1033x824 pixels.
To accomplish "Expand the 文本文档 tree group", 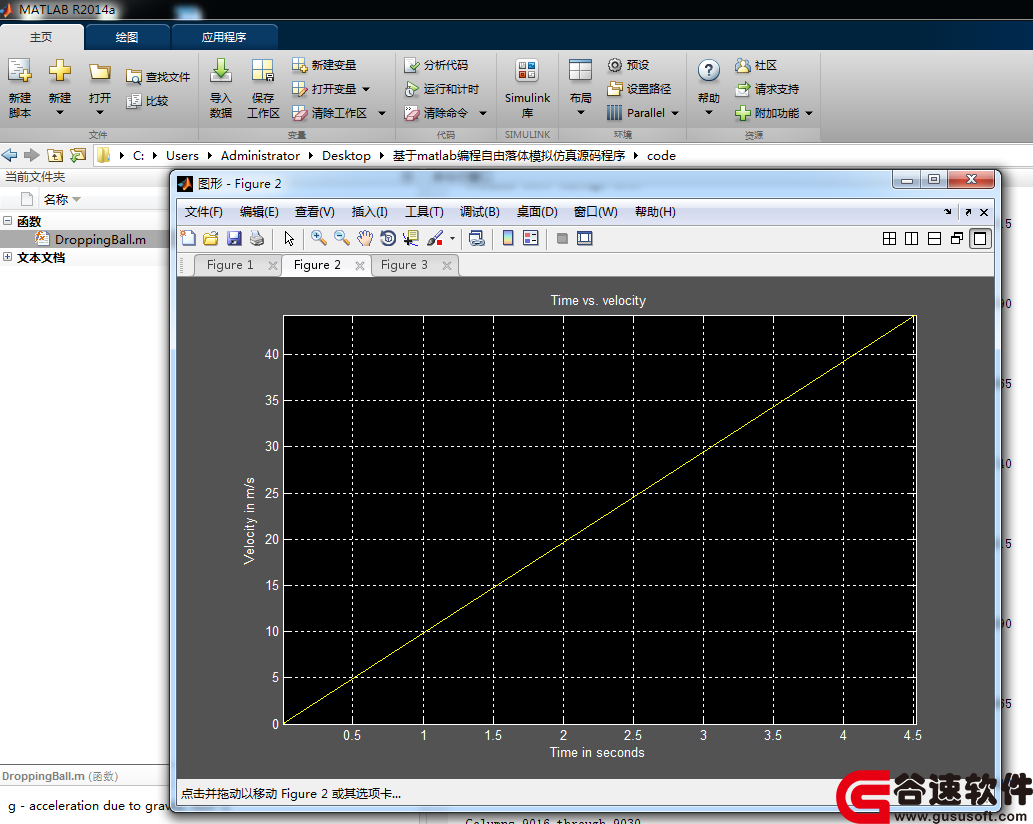I will tap(7, 257).
